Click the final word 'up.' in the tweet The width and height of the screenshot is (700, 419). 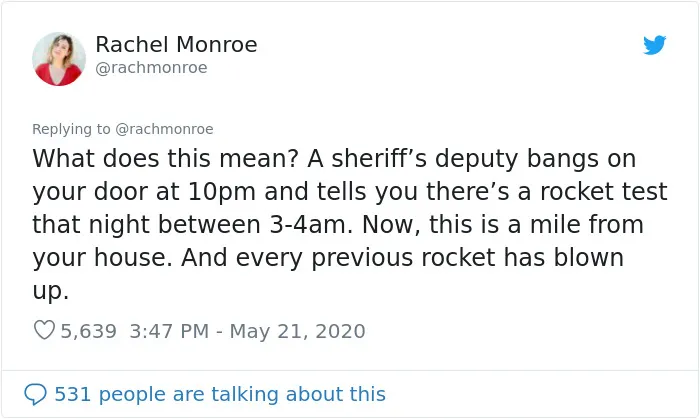50,291
